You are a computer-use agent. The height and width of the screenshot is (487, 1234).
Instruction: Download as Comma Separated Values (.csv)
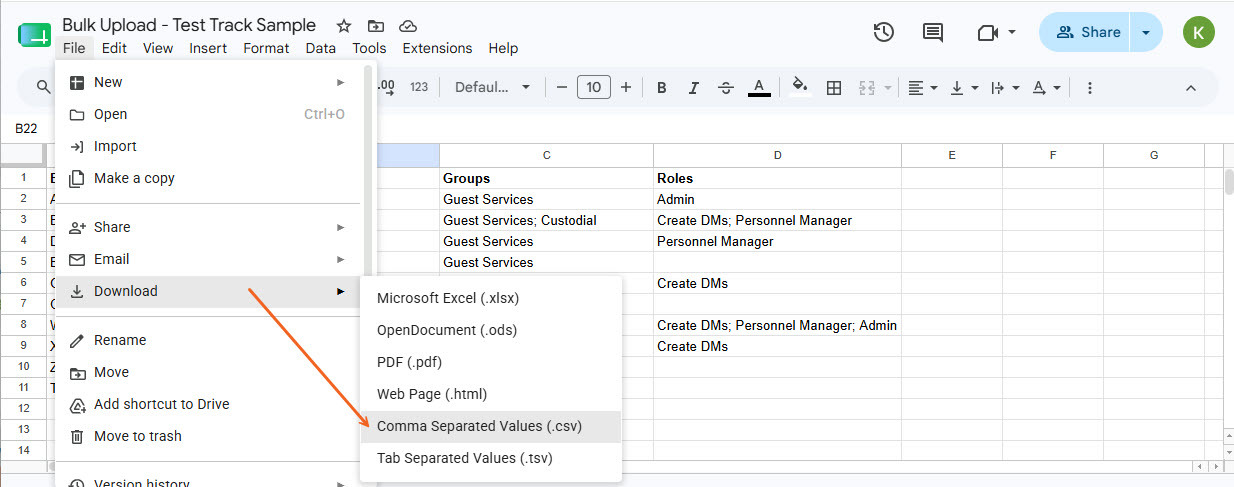click(x=491, y=426)
